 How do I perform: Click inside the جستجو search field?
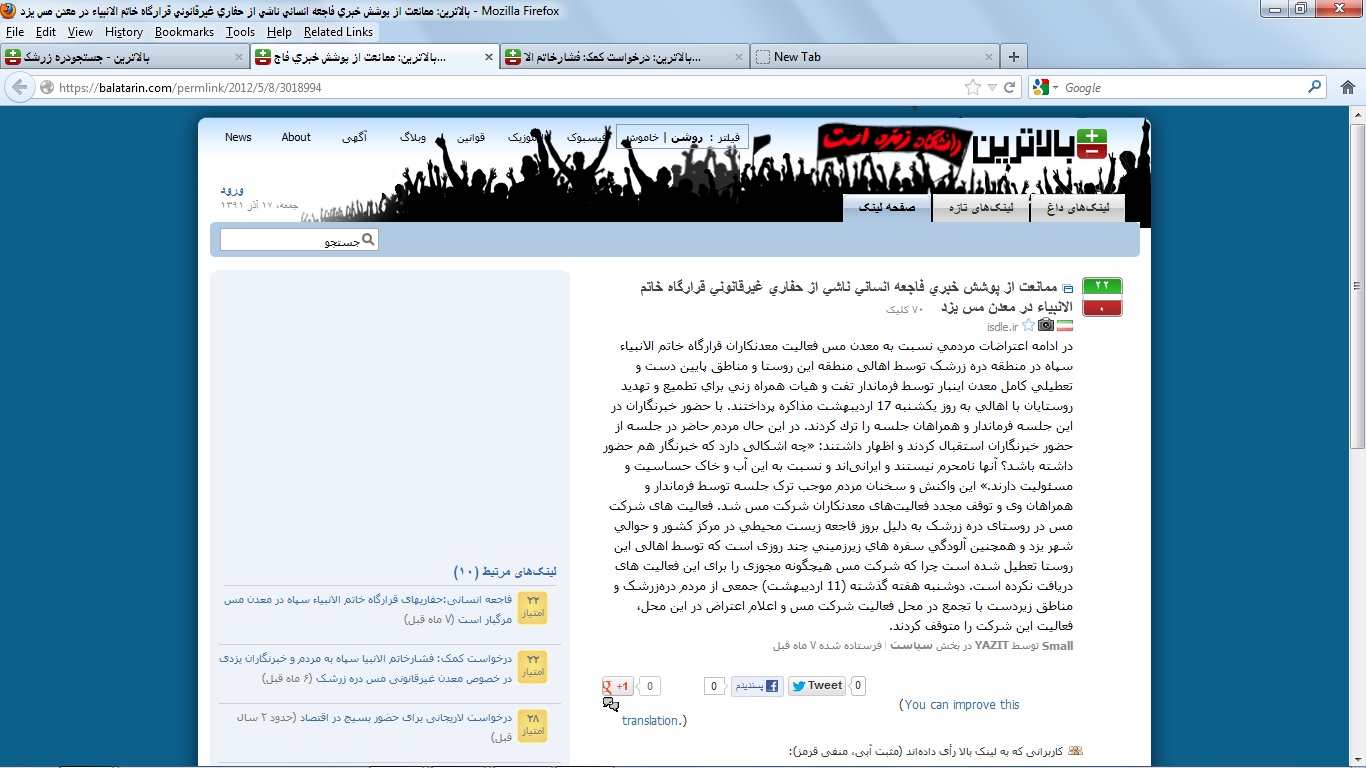(x=290, y=239)
